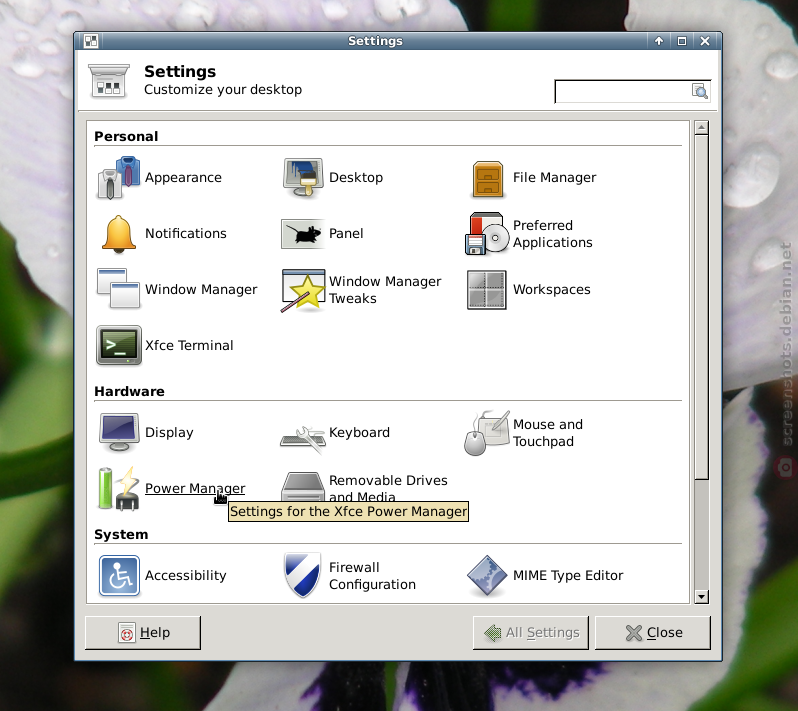Click the 'Firewall Configuration' label text

(x=373, y=576)
